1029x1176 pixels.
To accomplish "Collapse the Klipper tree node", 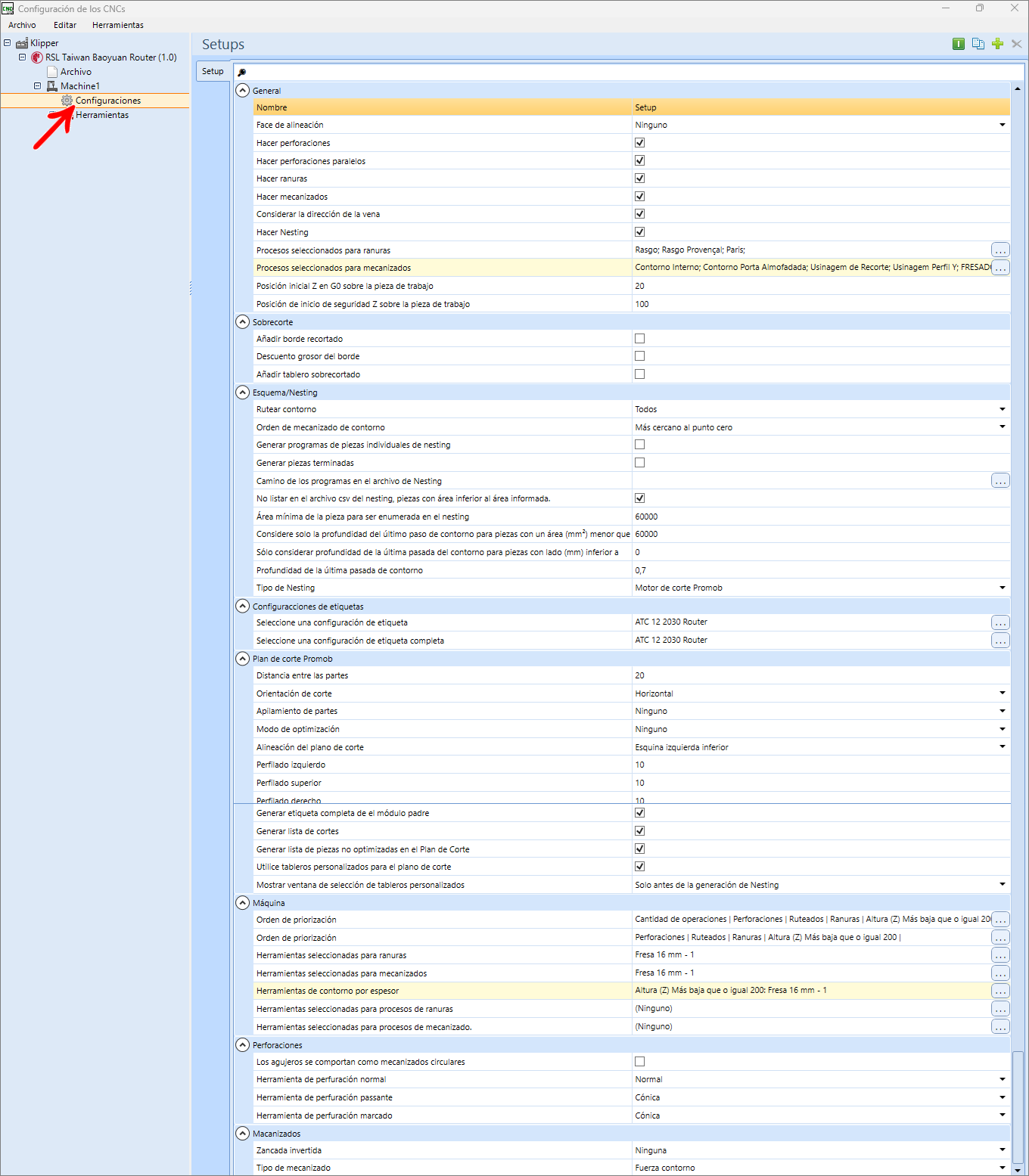I will [7, 43].
